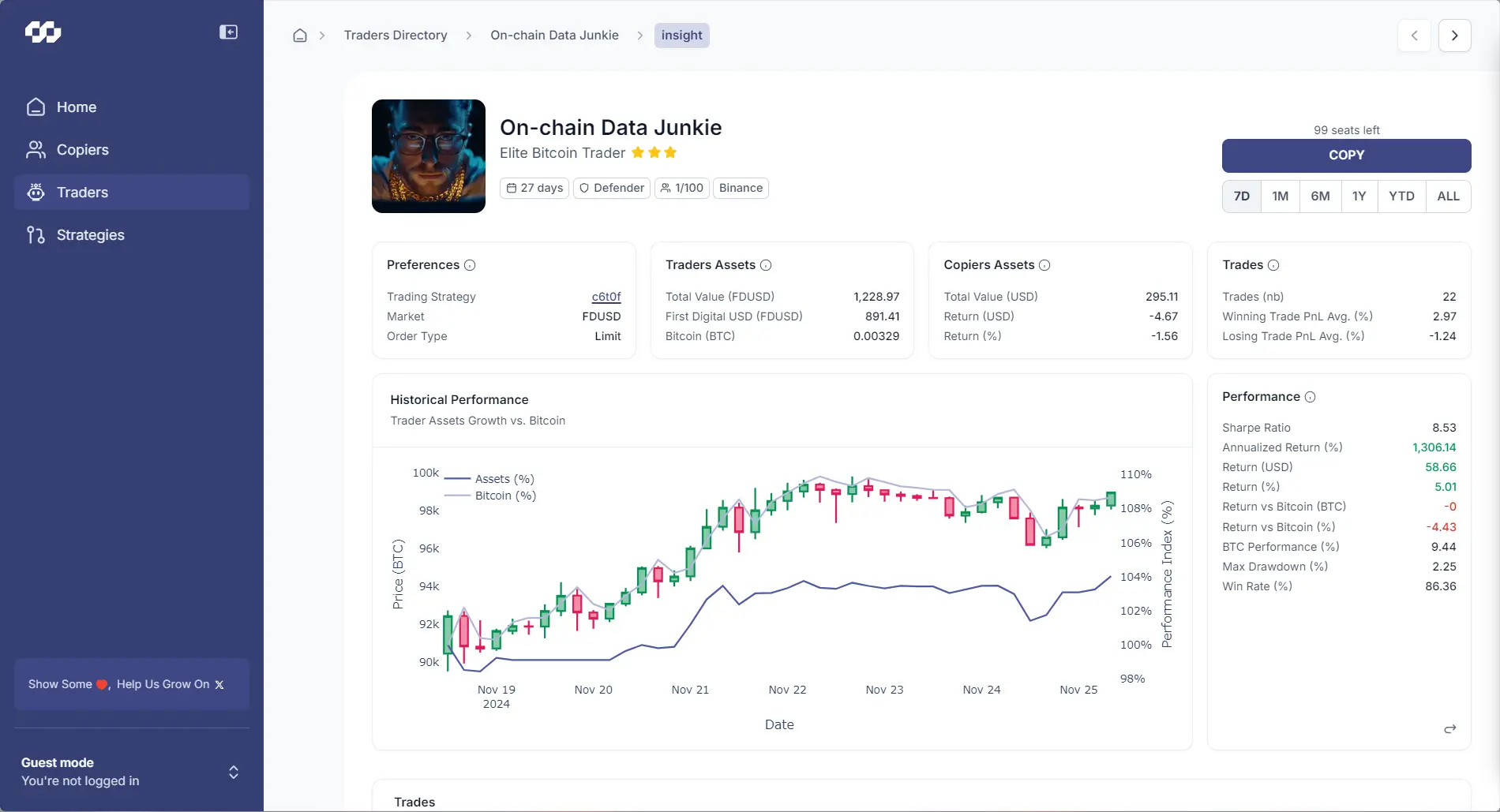View the Preferences info tooltip
1500x812 pixels.
[x=470, y=265]
